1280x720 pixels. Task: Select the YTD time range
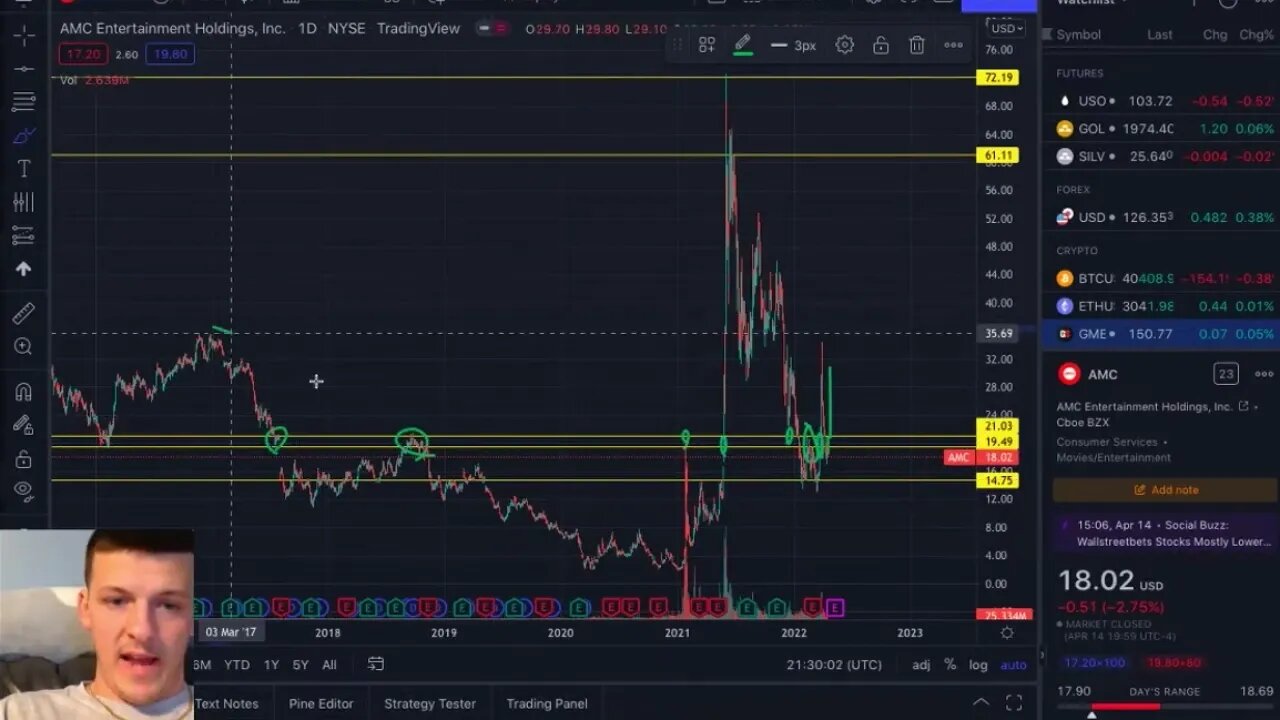237,665
